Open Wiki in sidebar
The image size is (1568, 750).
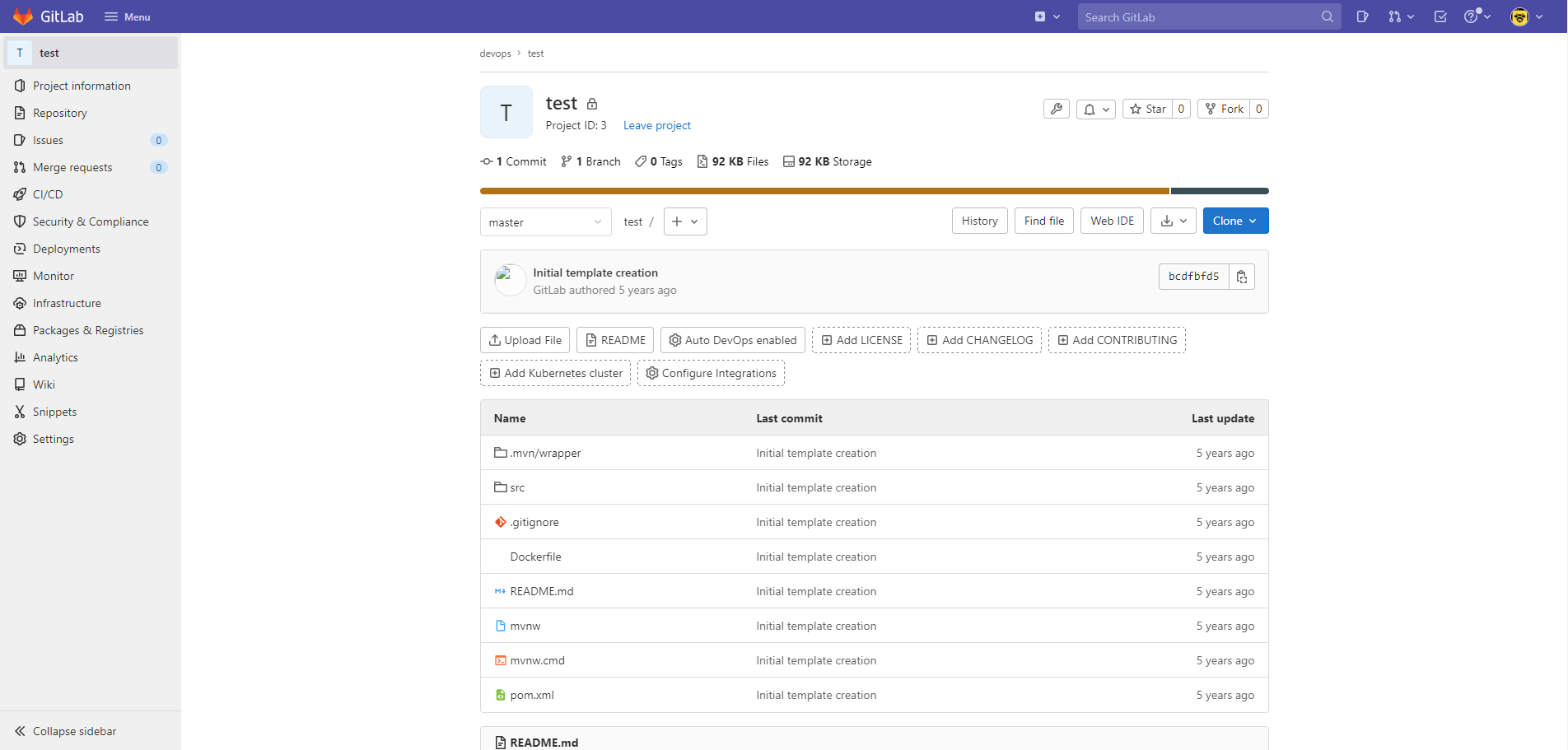coord(91,384)
